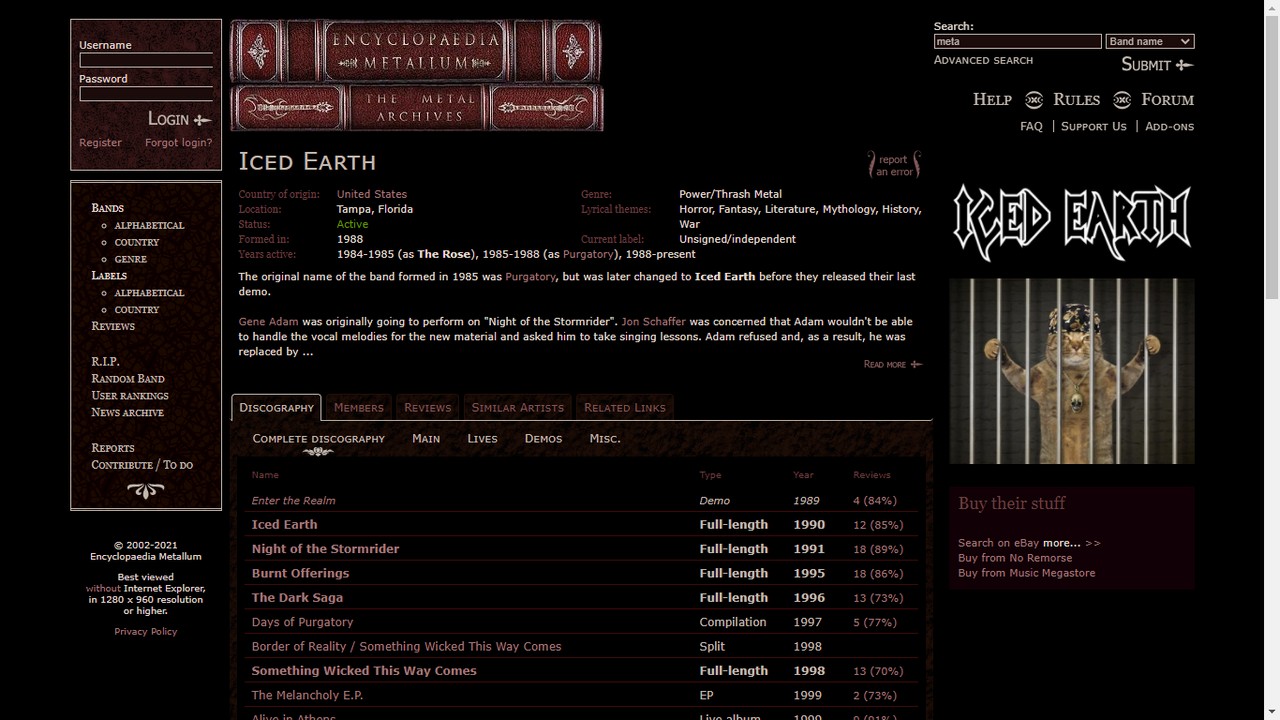Open Reports in the sidebar

(113, 448)
